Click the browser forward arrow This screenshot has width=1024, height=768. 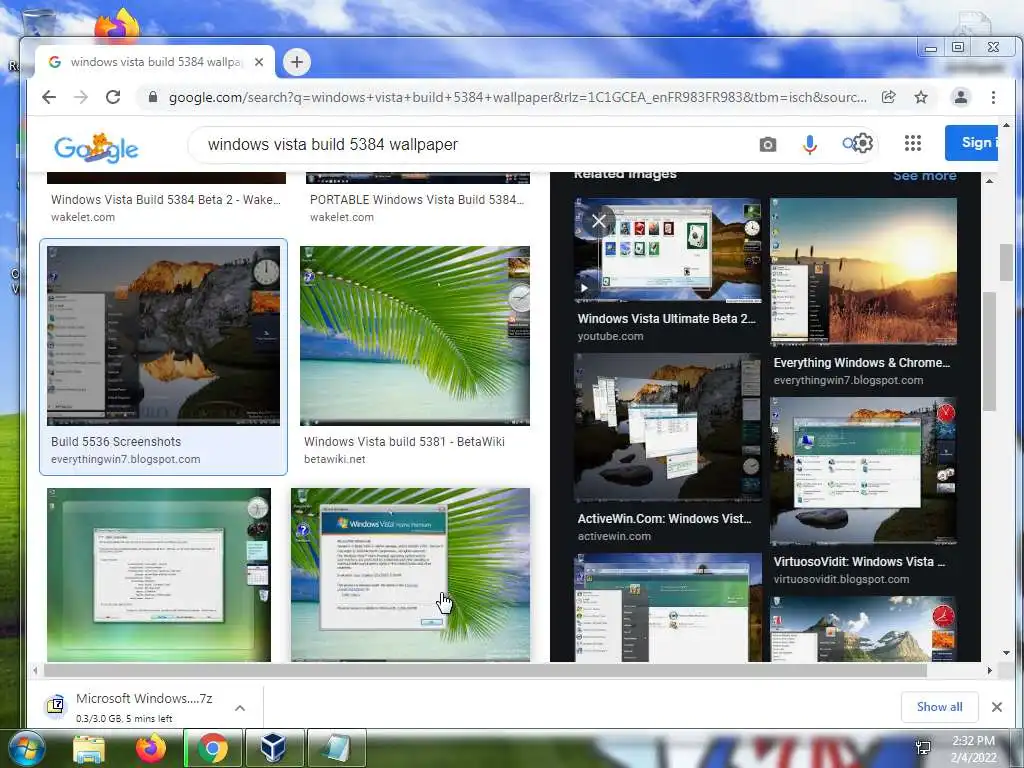pyautogui.click(x=80, y=97)
